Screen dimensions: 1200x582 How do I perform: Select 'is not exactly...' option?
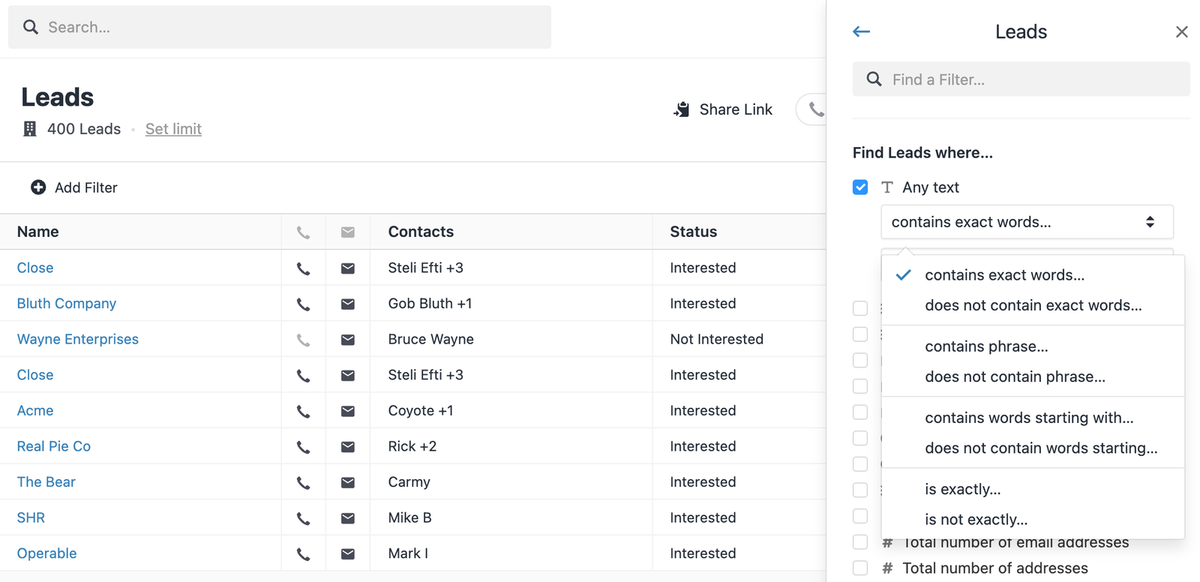click(x=1033, y=519)
